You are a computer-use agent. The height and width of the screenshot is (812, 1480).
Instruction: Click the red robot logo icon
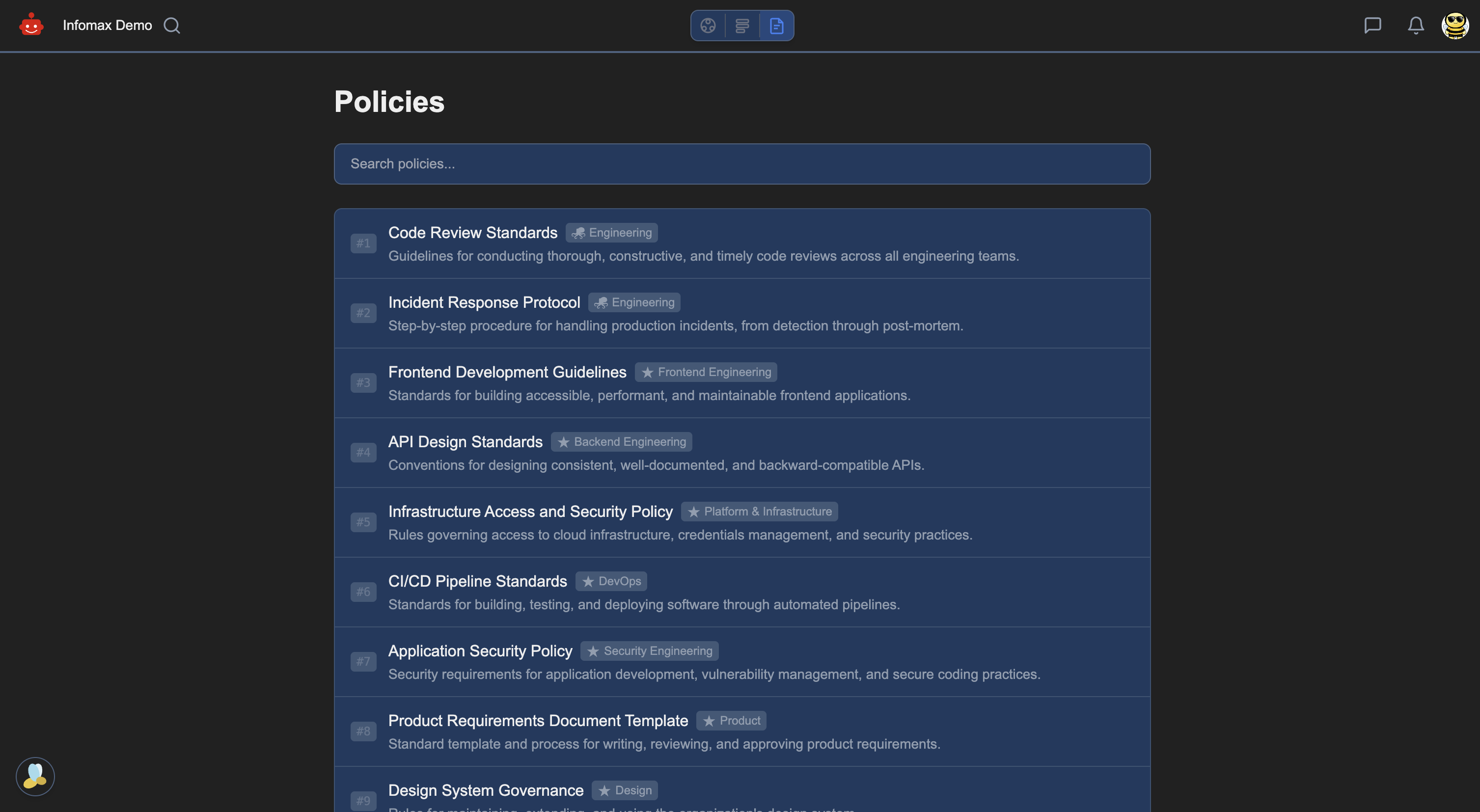31,25
